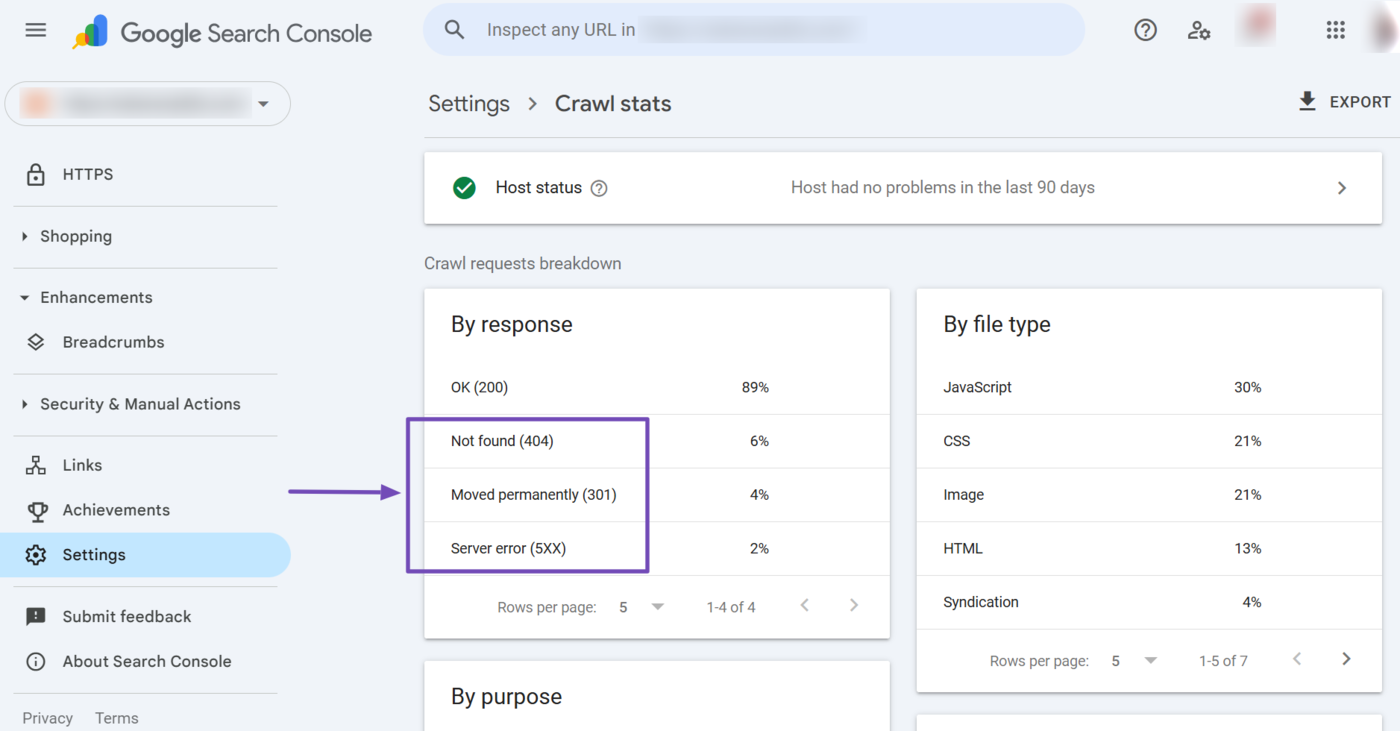Click the HTTPS lock icon in sidebar

(x=36, y=174)
